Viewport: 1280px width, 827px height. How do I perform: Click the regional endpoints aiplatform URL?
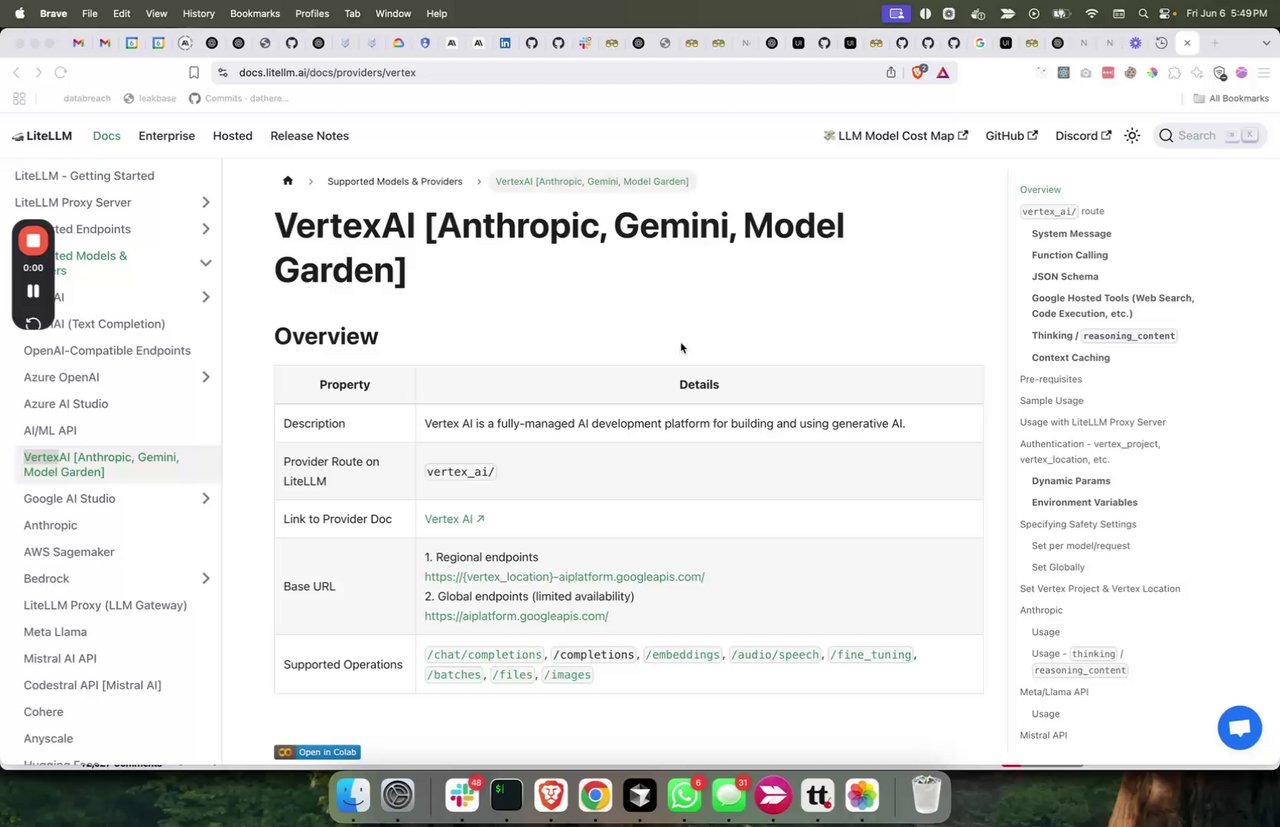(x=564, y=577)
